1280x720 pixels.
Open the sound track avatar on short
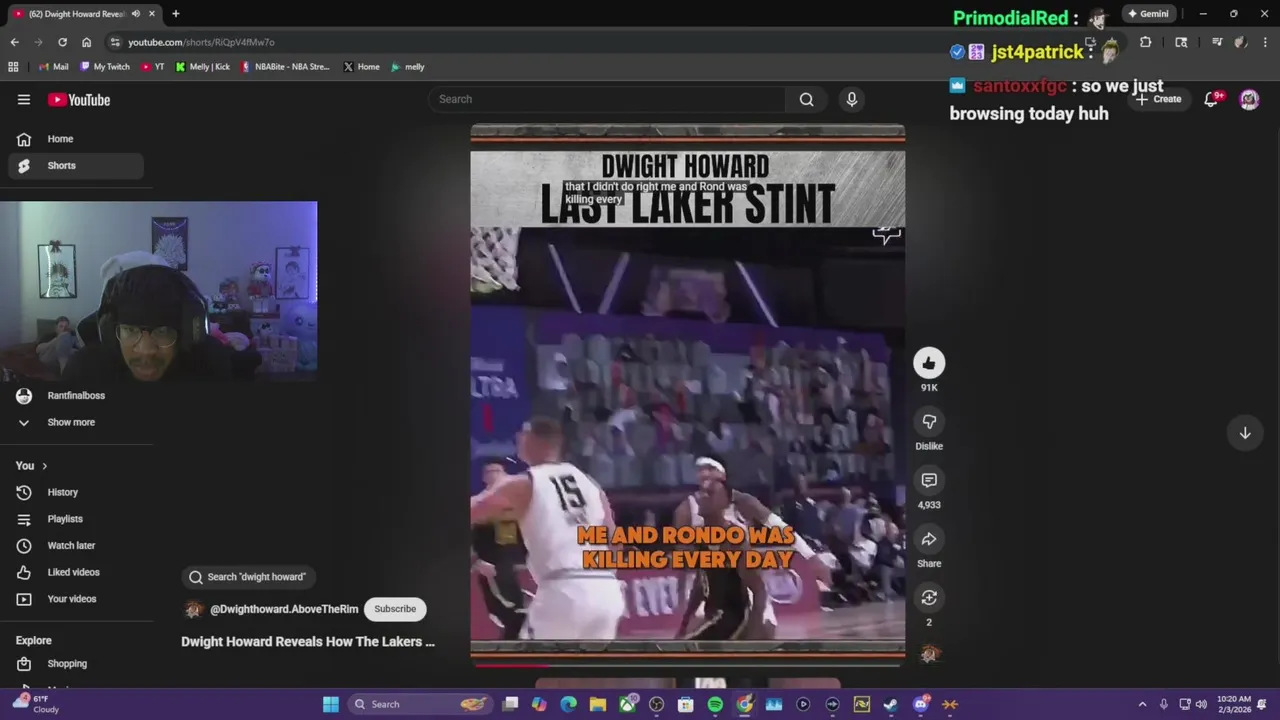929,654
